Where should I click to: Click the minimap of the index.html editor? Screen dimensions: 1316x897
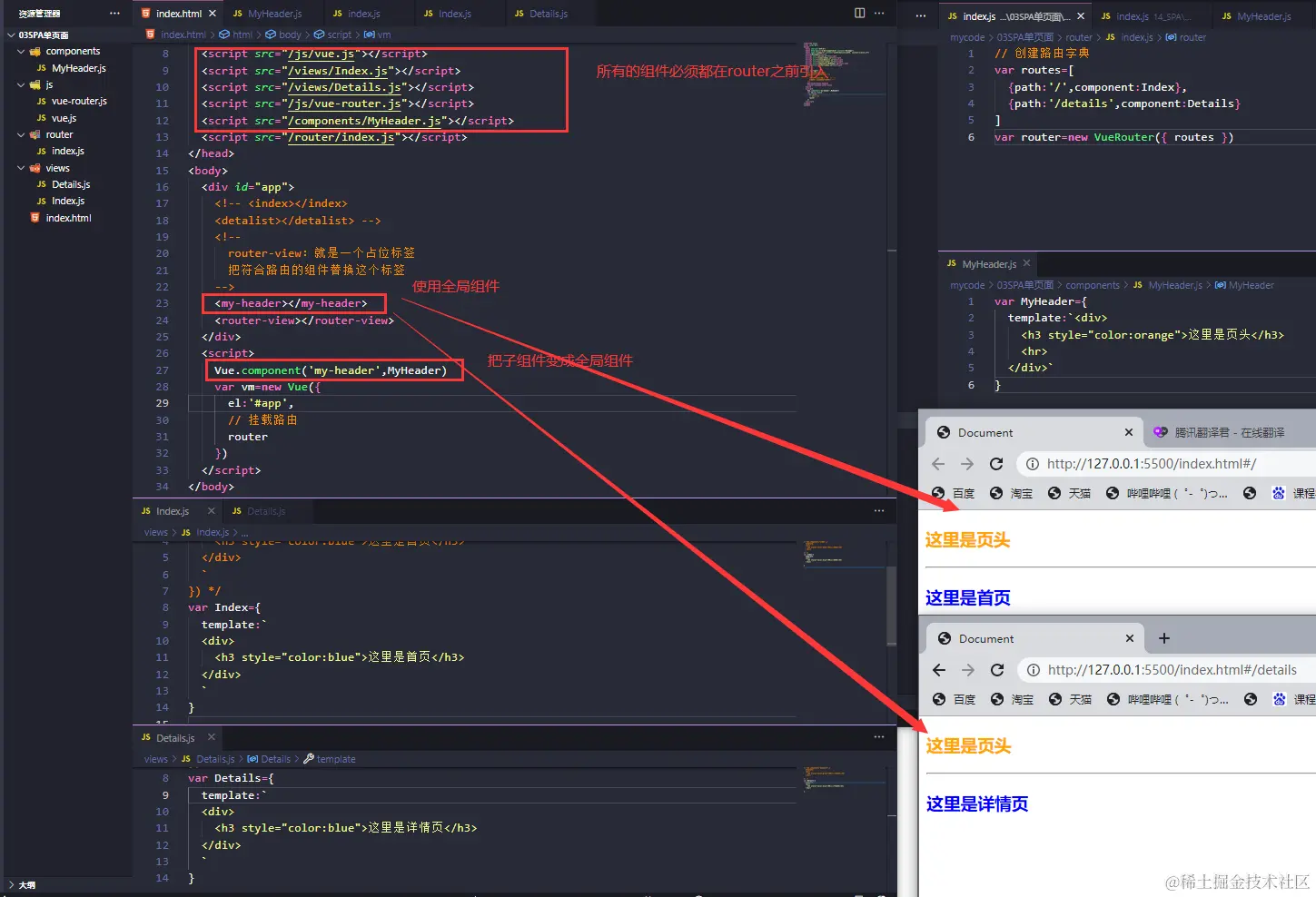click(x=845, y=74)
